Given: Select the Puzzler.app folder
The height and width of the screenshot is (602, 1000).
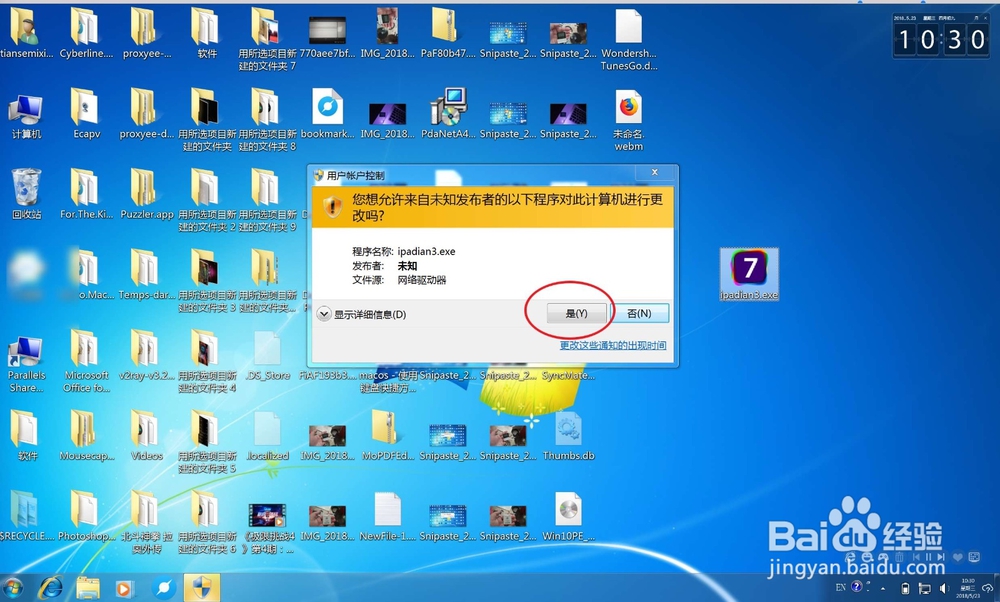Looking at the screenshot, I should tap(147, 195).
